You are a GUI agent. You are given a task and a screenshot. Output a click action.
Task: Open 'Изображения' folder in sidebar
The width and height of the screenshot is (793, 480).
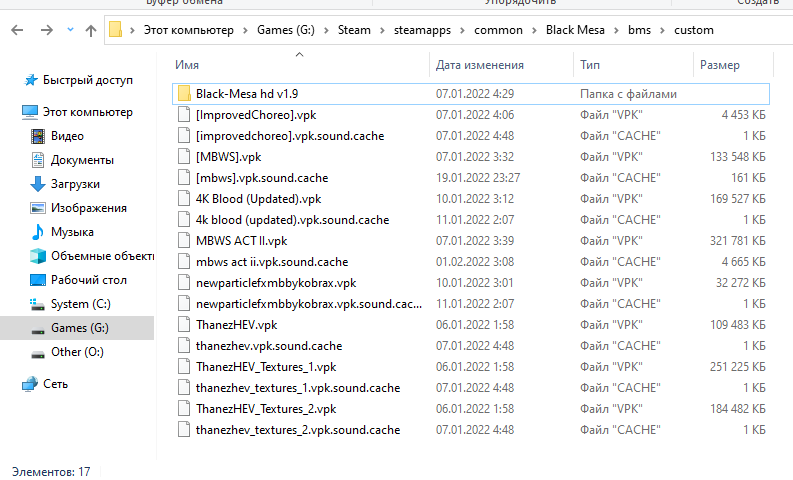pos(89,208)
